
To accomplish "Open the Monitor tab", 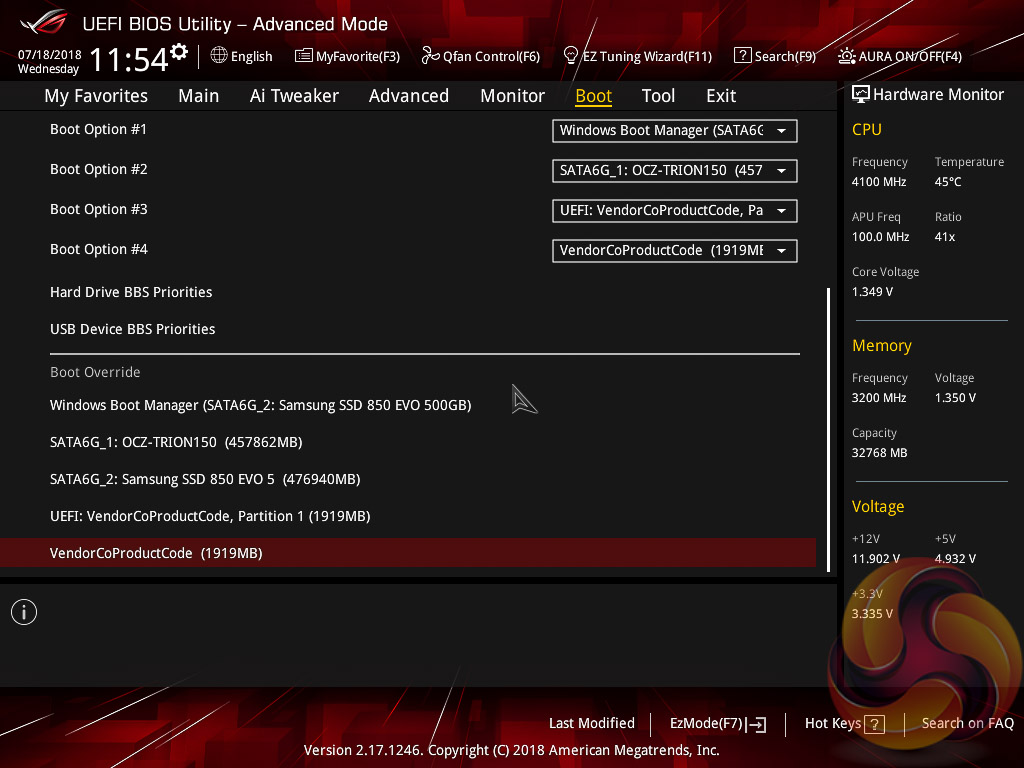I will click(x=513, y=96).
